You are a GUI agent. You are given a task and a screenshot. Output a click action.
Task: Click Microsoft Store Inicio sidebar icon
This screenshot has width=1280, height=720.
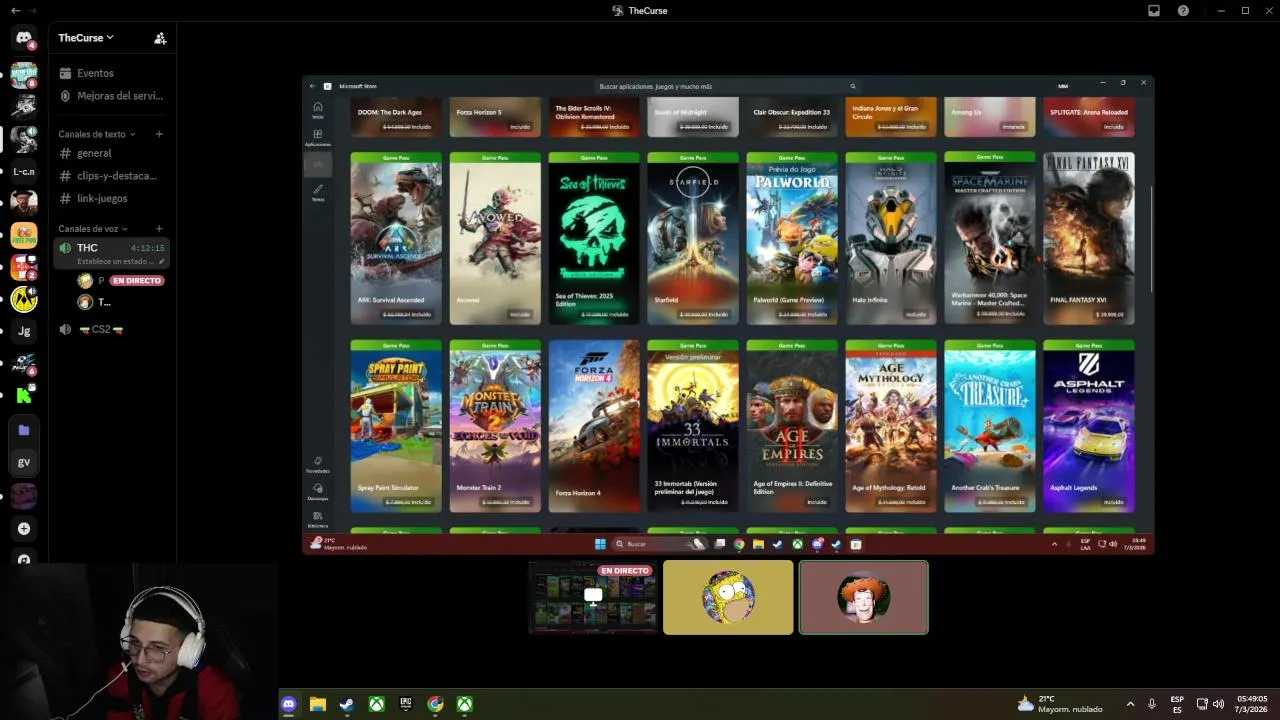pyautogui.click(x=318, y=109)
